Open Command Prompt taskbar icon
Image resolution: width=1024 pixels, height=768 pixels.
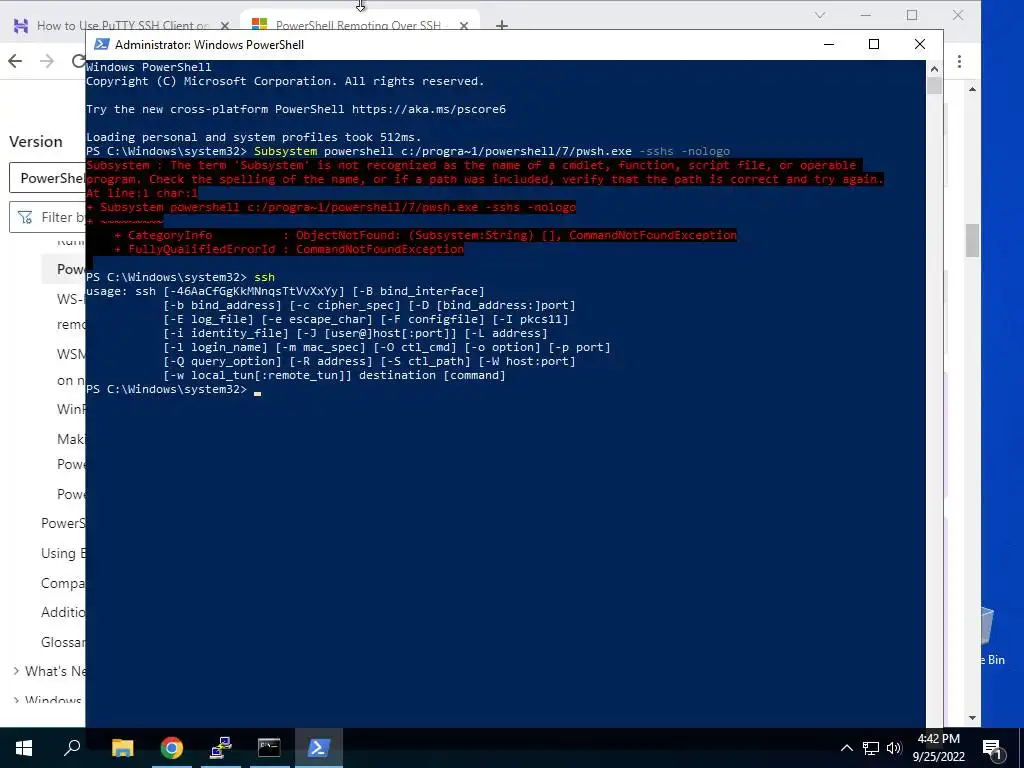(x=269, y=748)
